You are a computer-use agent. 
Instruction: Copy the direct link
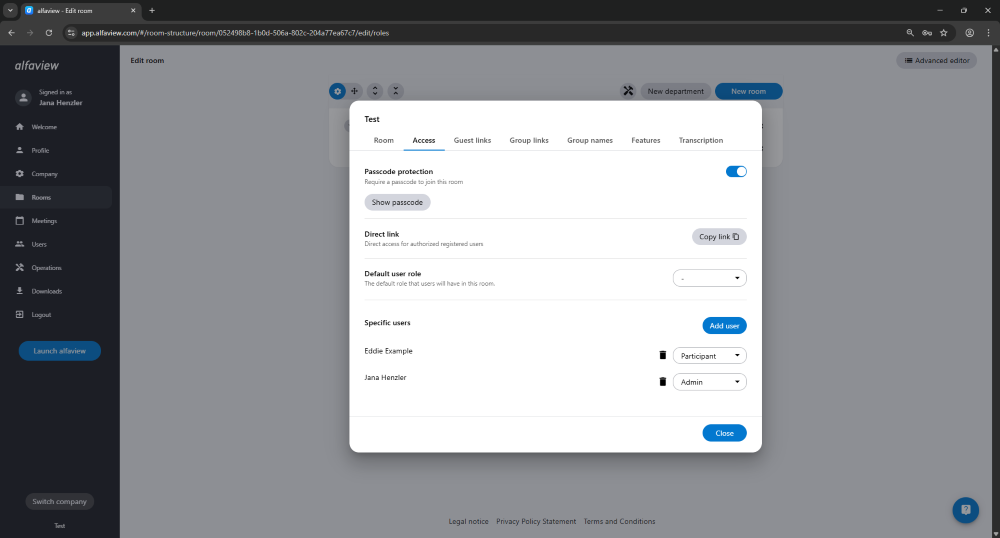click(719, 237)
